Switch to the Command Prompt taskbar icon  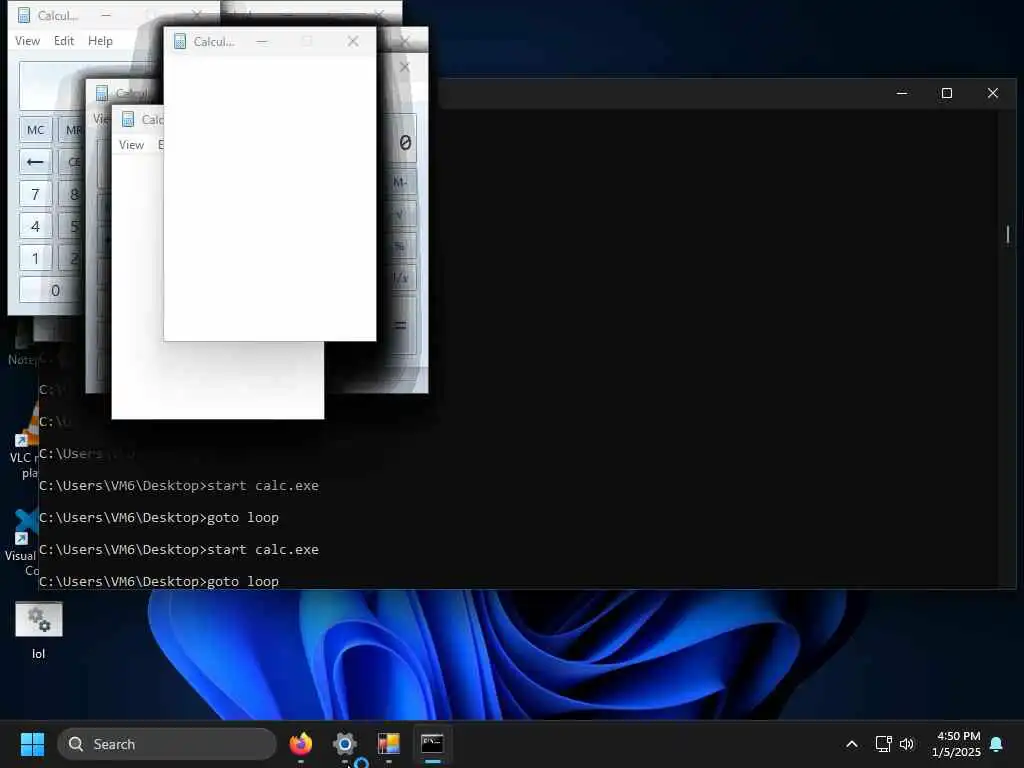(x=432, y=744)
